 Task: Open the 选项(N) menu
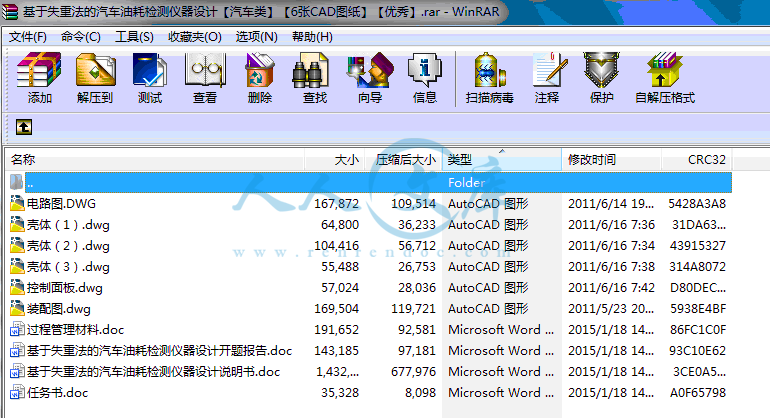256,37
